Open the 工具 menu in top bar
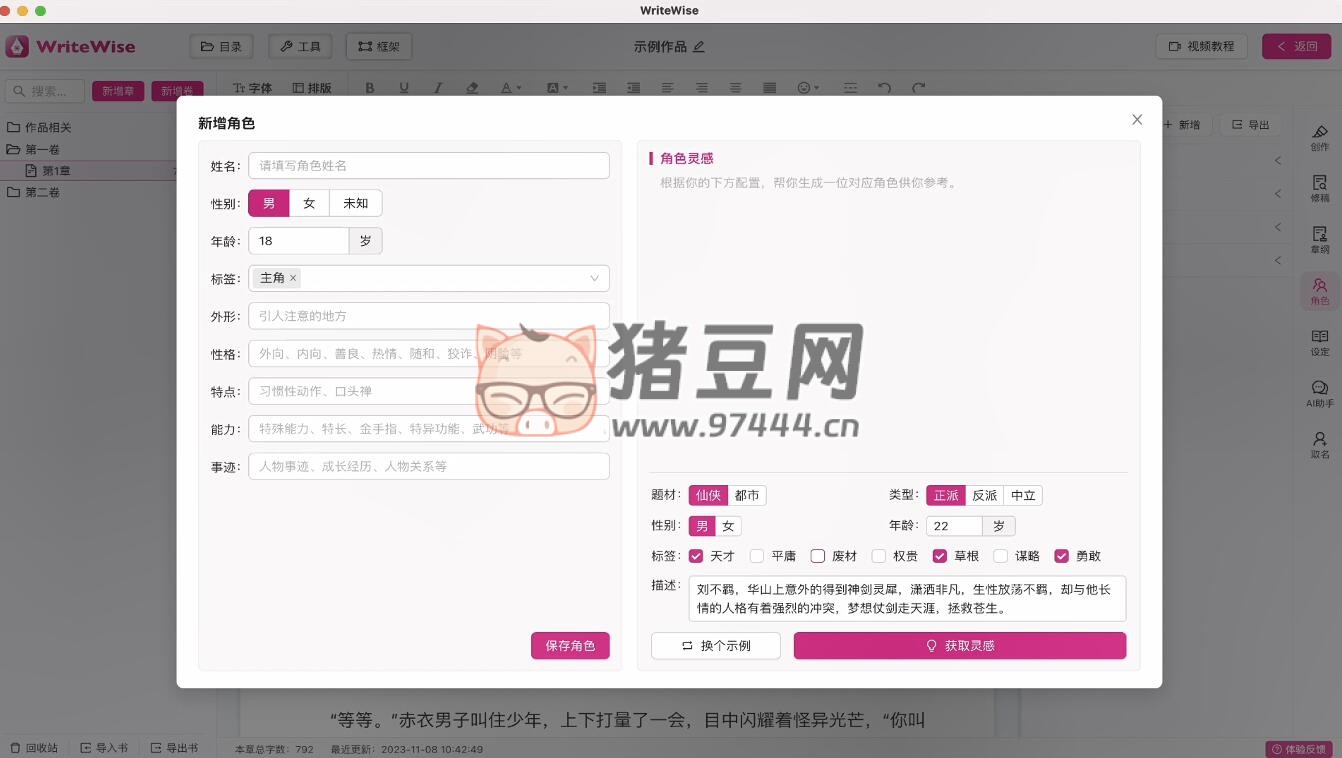The width and height of the screenshot is (1342, 758). (300, 46)
